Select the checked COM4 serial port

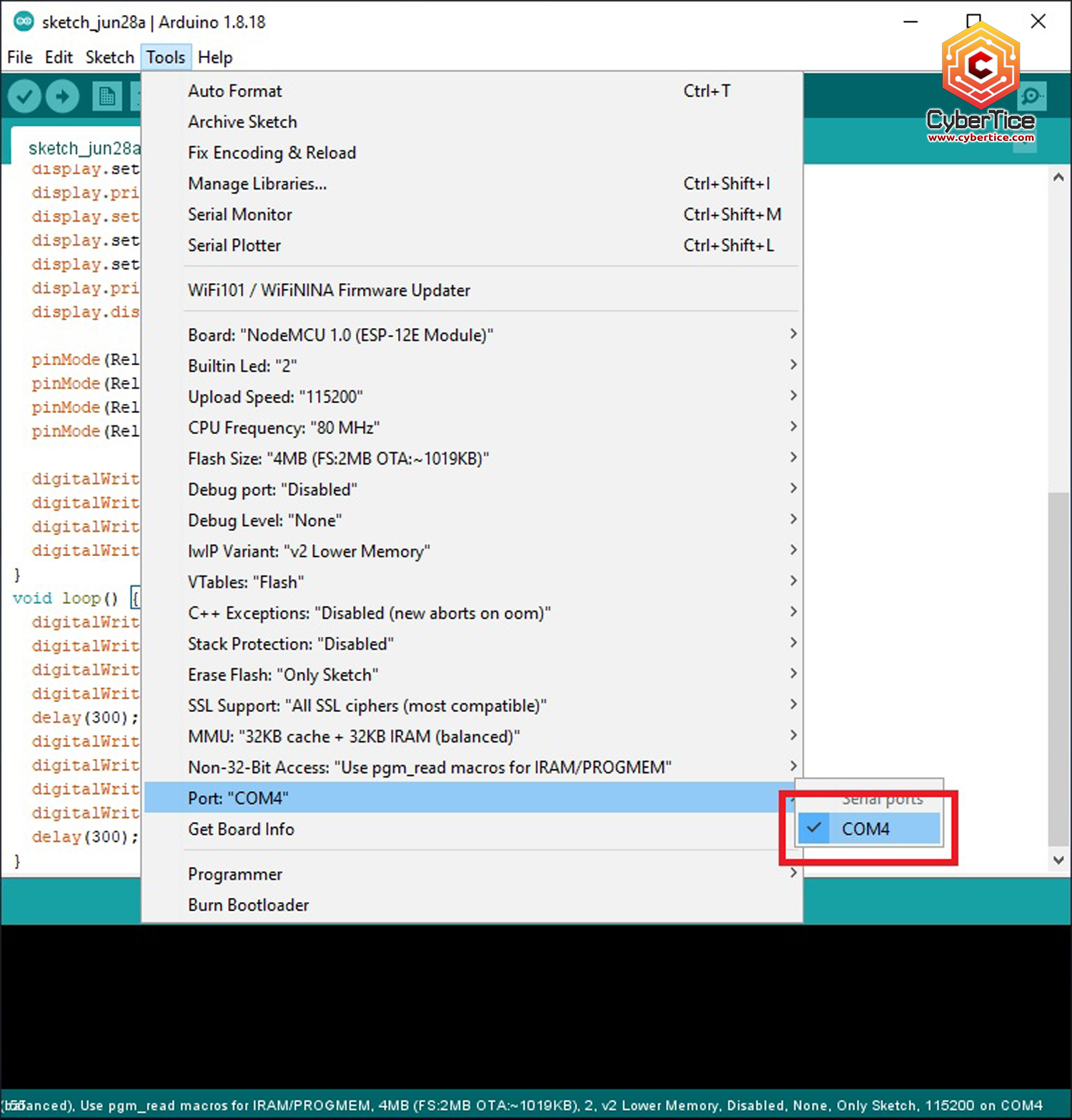pos(867,828)
